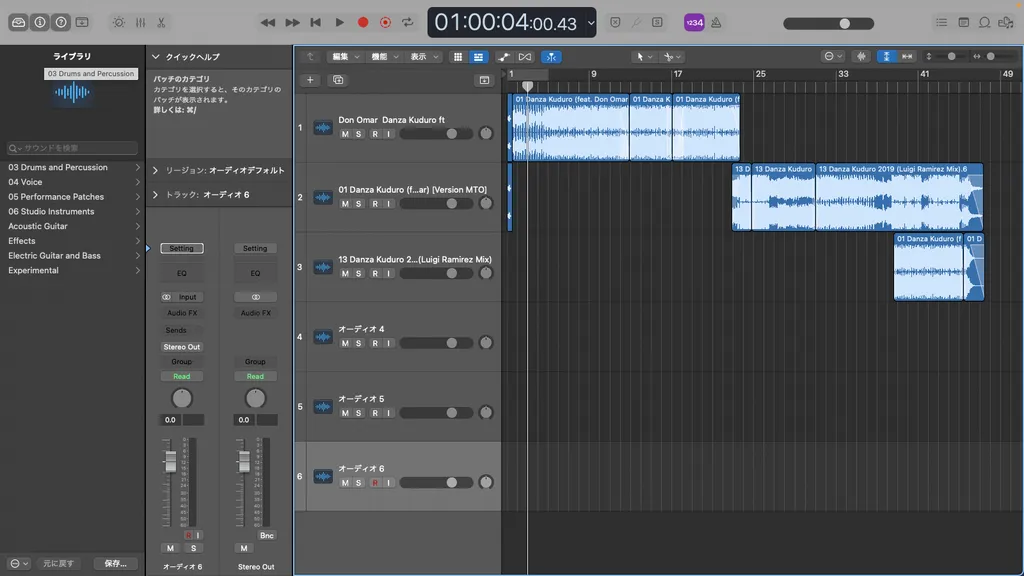This screenshot has width=1024, height=576.
Task: Select 04 Voice in the library
Action: (73, 182)
